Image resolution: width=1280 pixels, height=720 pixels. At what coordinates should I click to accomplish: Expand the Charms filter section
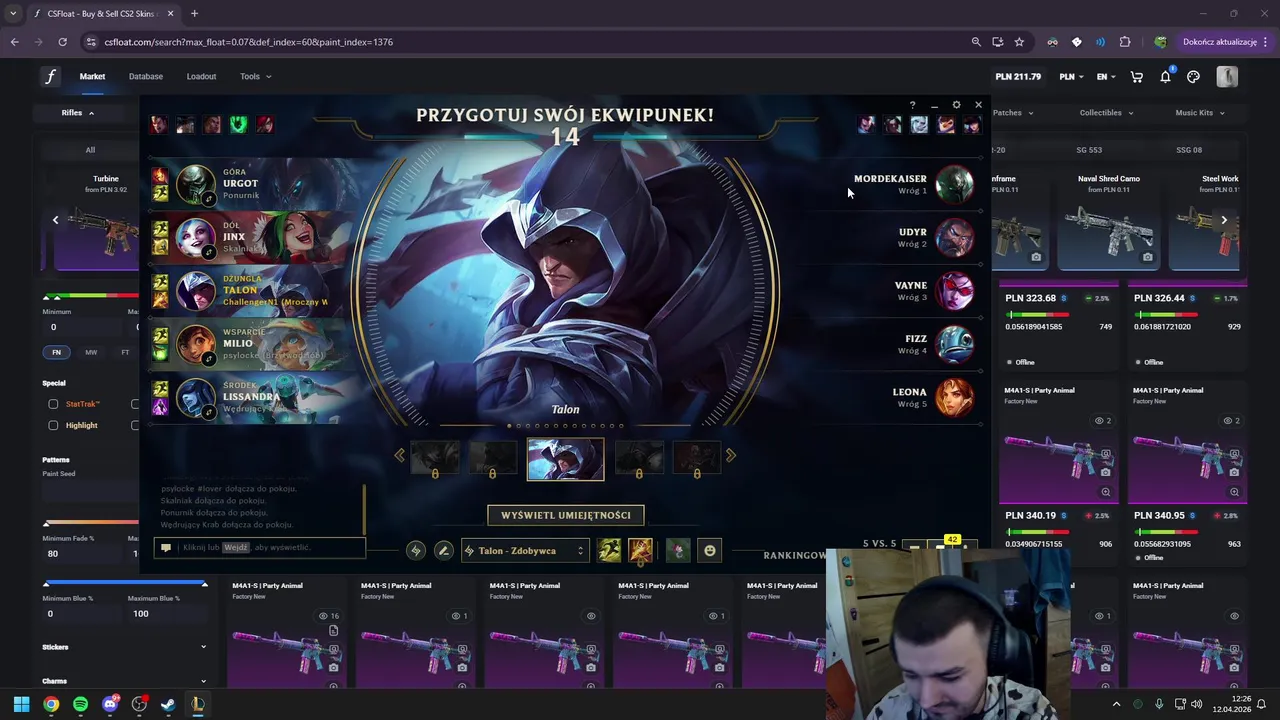click(125, 681)
